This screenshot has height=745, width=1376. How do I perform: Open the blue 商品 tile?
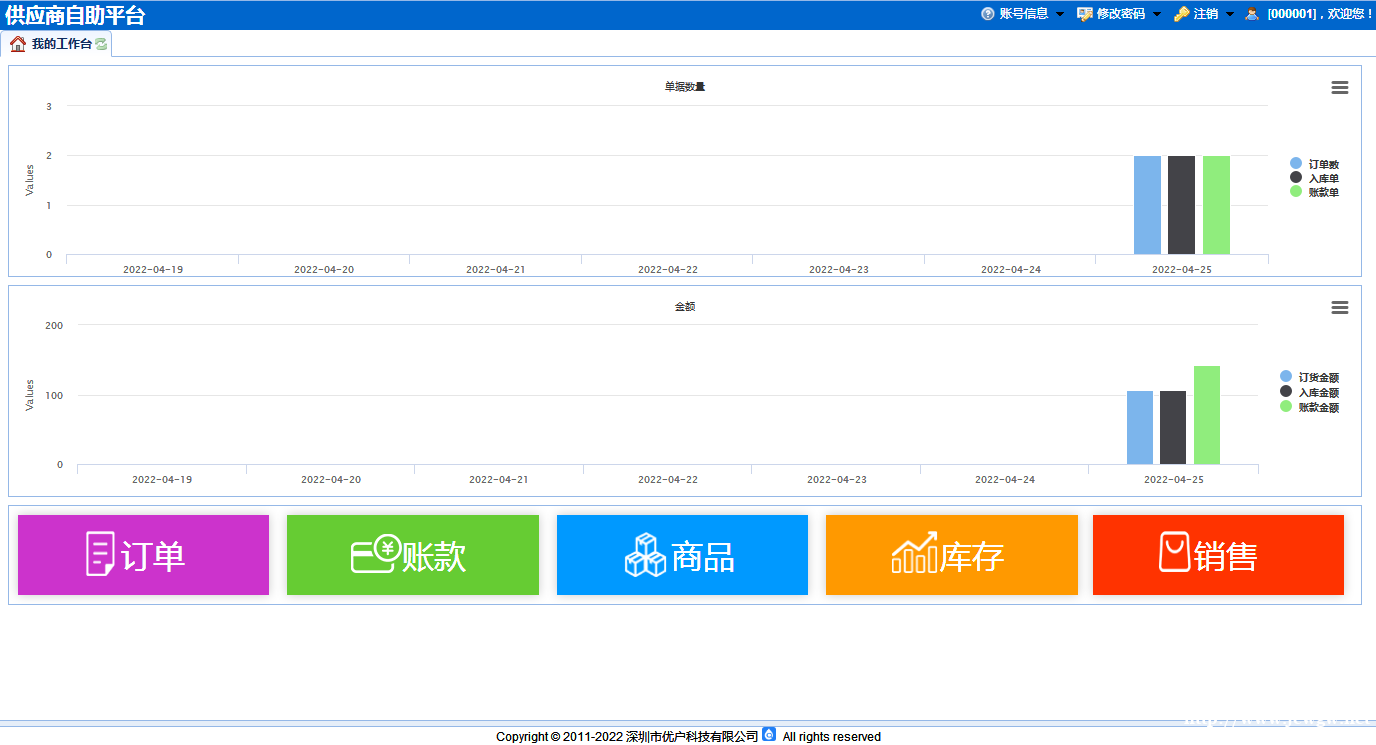point(682,555)
